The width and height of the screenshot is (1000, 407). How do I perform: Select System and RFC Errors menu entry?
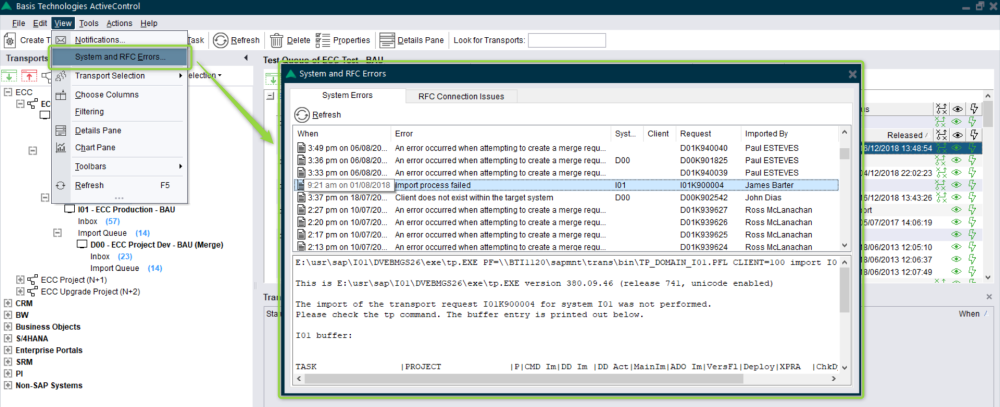point(121,57)
